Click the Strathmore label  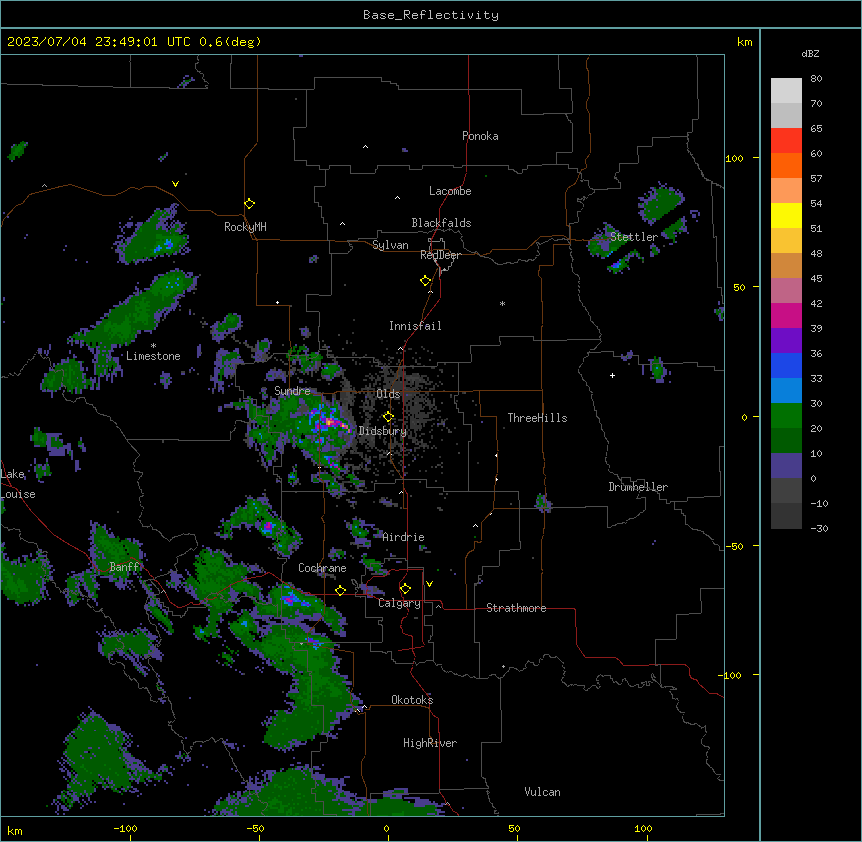(x=516, y=608)
